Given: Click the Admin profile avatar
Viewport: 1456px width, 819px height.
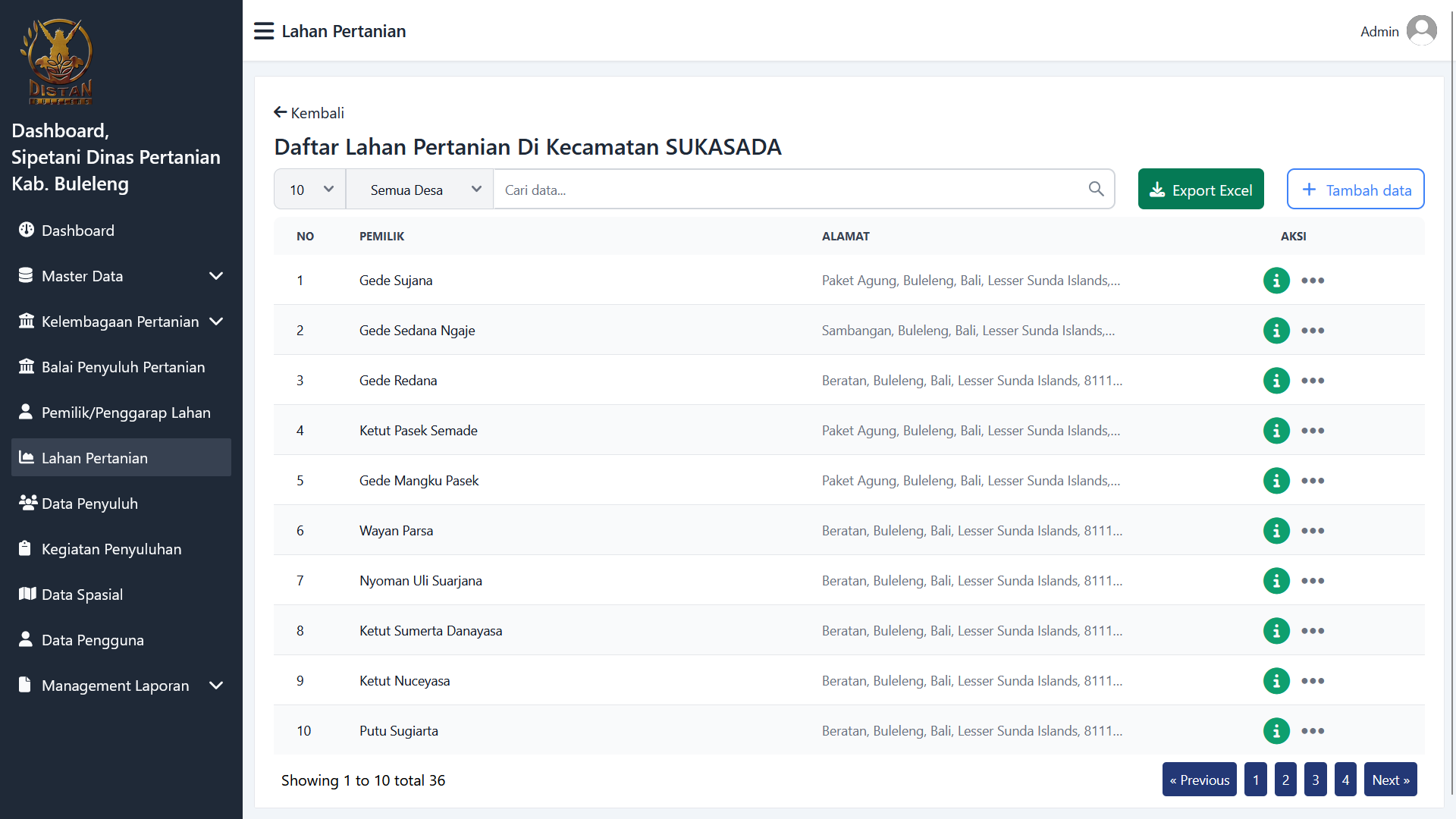Looking at the screenshot, I should [x=1422, y=30].
